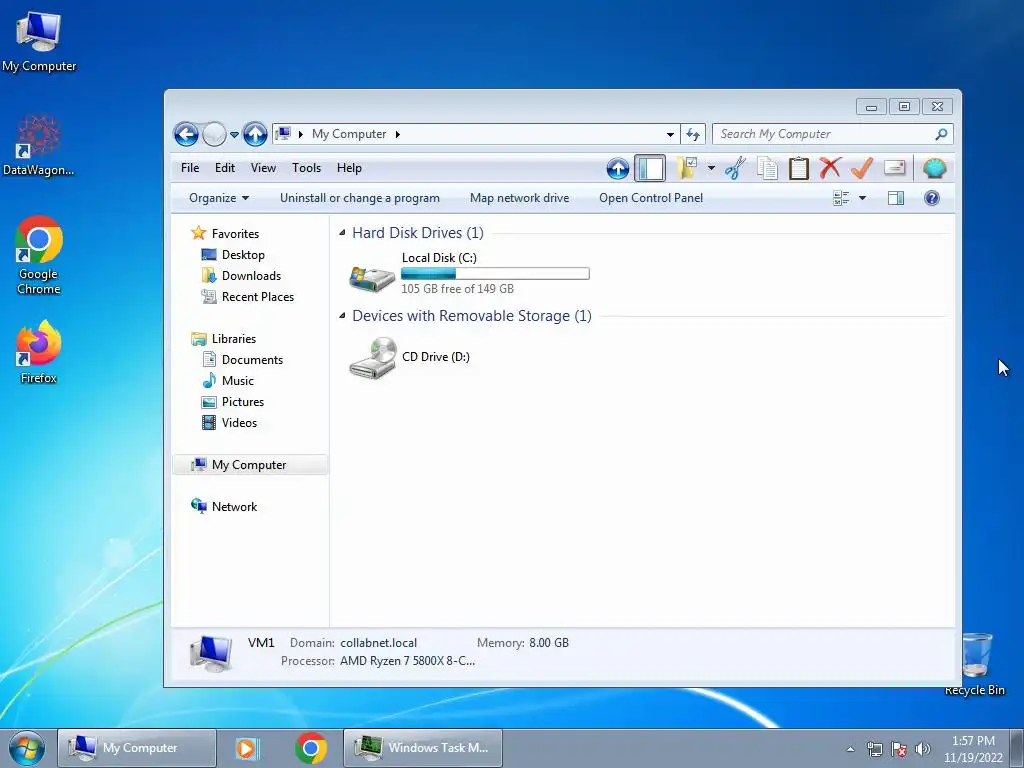Open the Windows Start orb

(26, 748)
